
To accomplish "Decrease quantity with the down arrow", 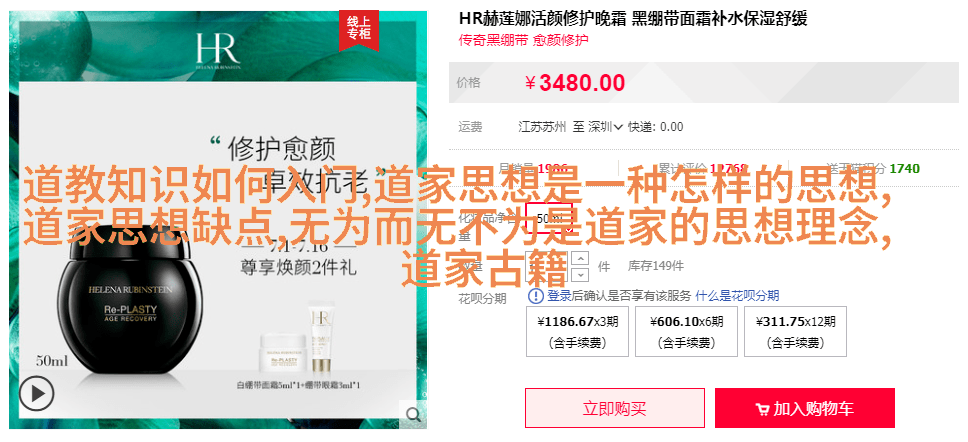I will point(581,273).
